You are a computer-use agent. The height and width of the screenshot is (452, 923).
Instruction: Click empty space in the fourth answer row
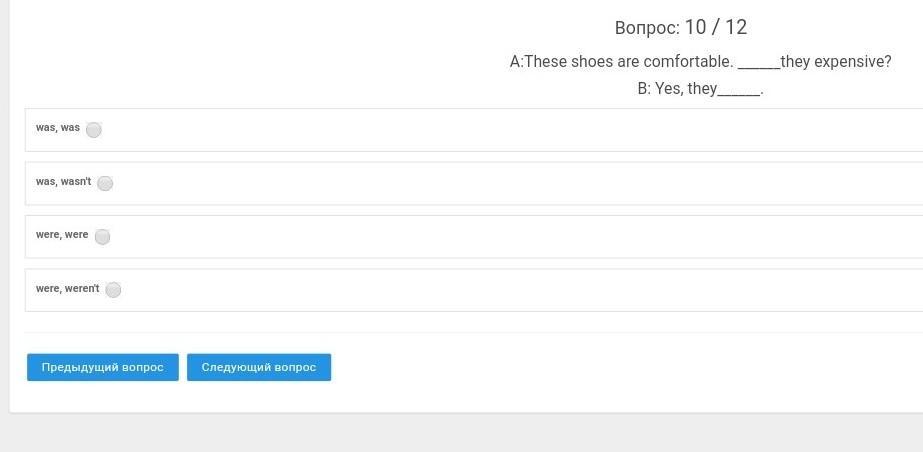tap(500, 290)
